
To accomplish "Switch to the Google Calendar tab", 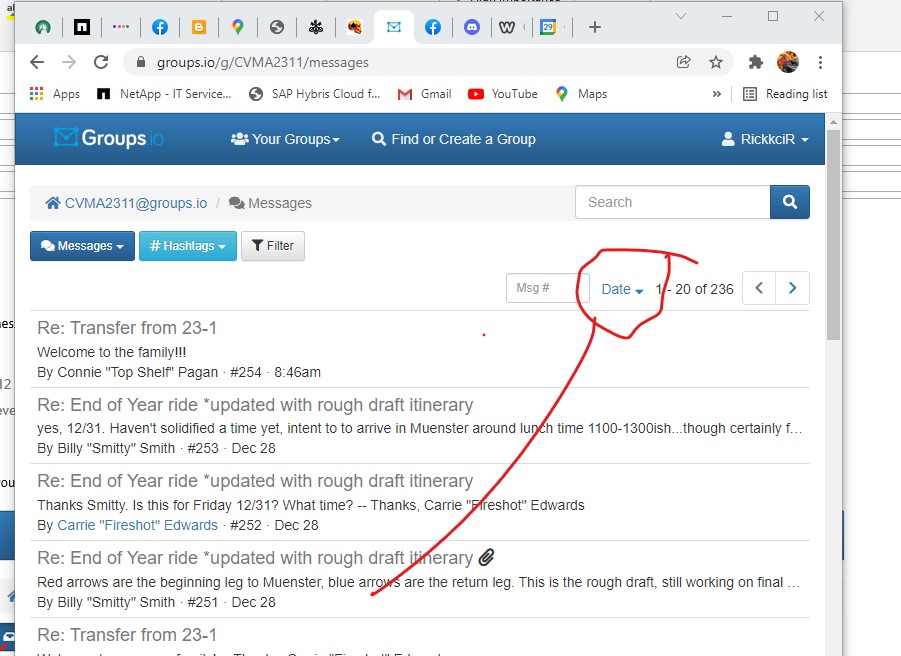I will 548,27.
